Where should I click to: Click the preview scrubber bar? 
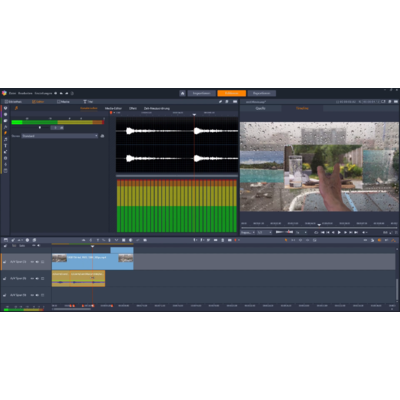click(319, 228)
